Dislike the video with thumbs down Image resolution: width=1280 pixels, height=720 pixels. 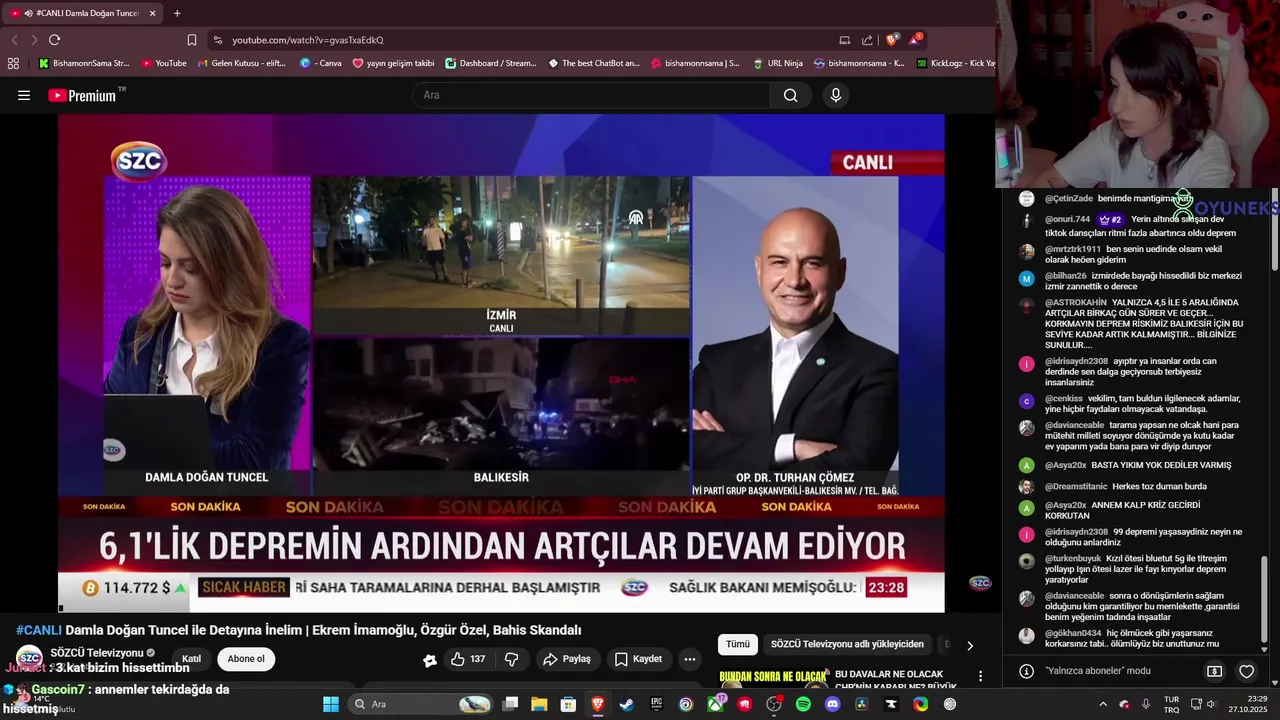[512, 659]
